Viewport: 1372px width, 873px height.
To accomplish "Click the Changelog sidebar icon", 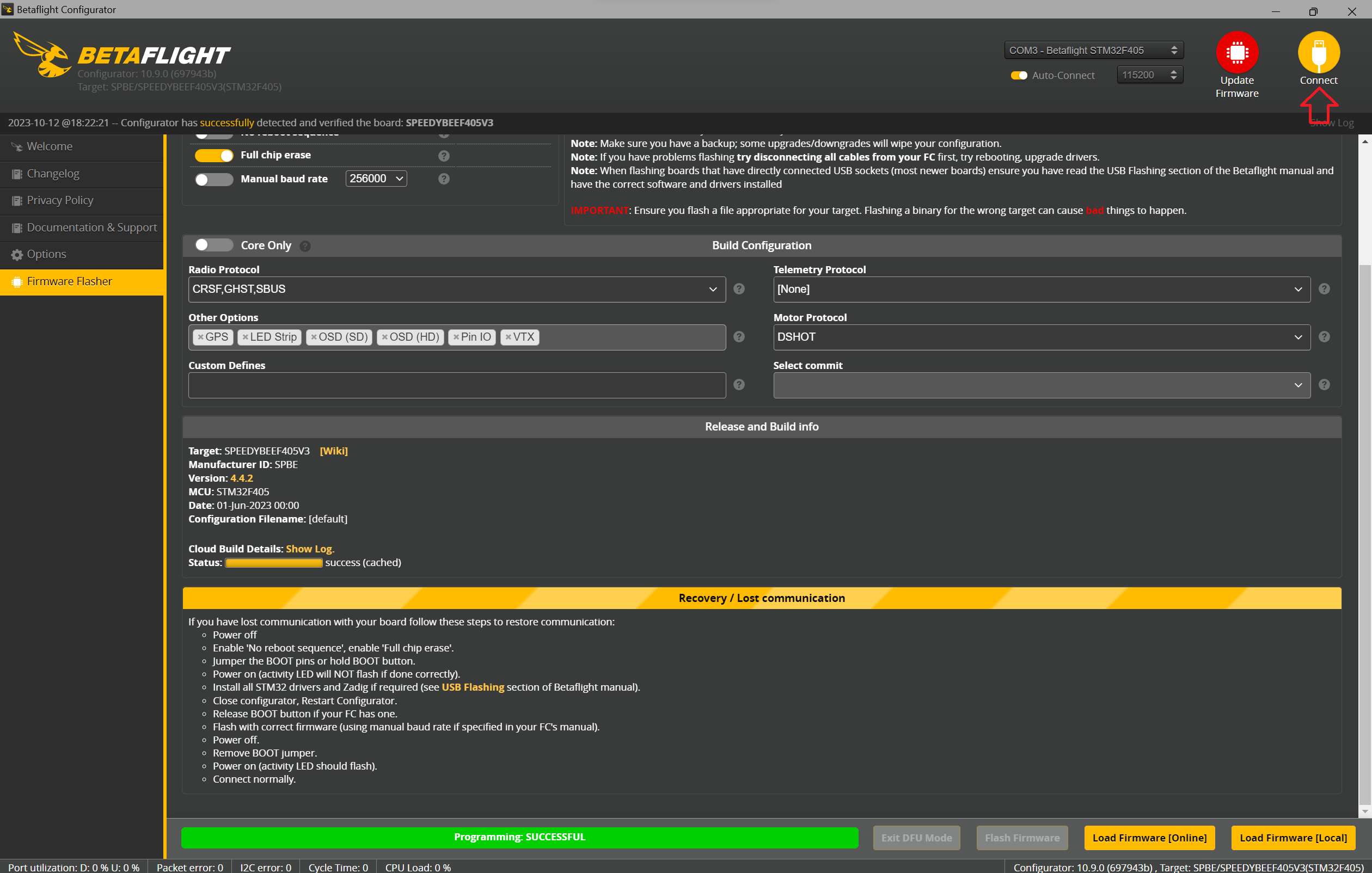I will 16,174.
